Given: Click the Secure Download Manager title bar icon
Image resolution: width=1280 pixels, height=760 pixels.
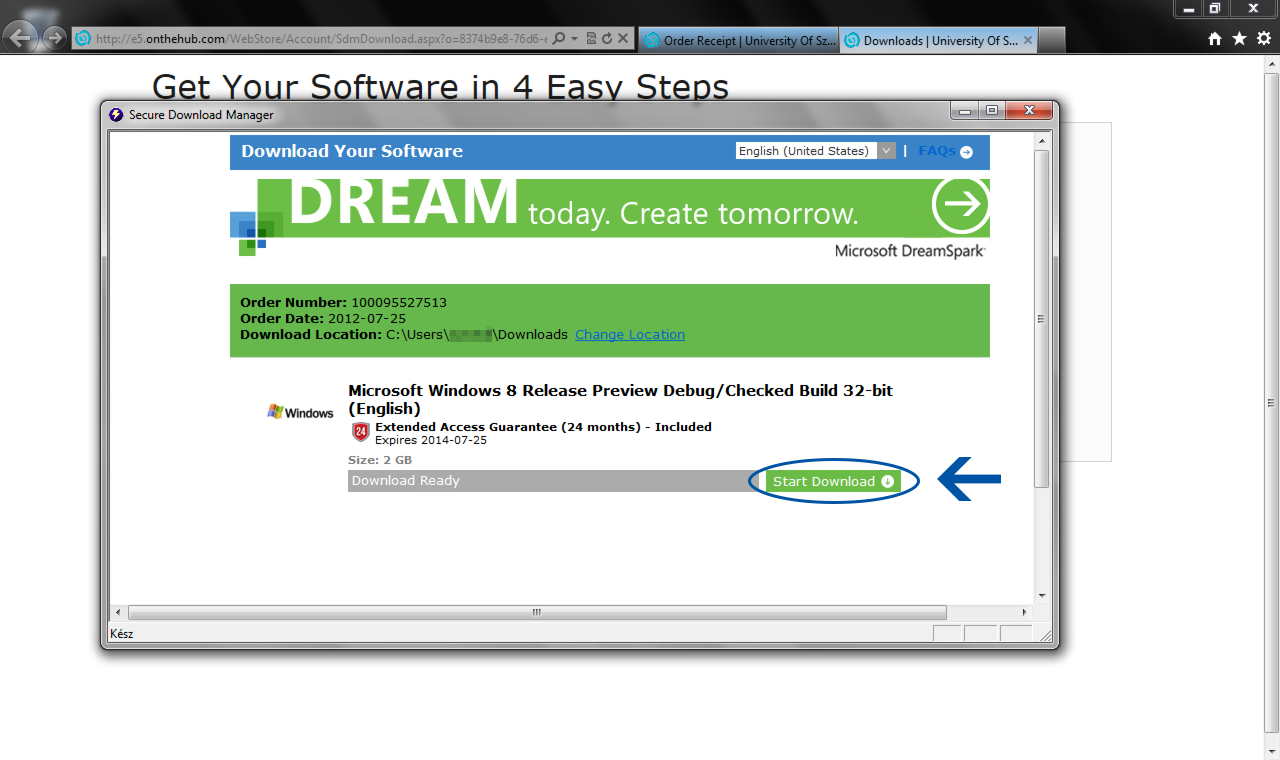Looking at the screenshot, I should (116, 114).
